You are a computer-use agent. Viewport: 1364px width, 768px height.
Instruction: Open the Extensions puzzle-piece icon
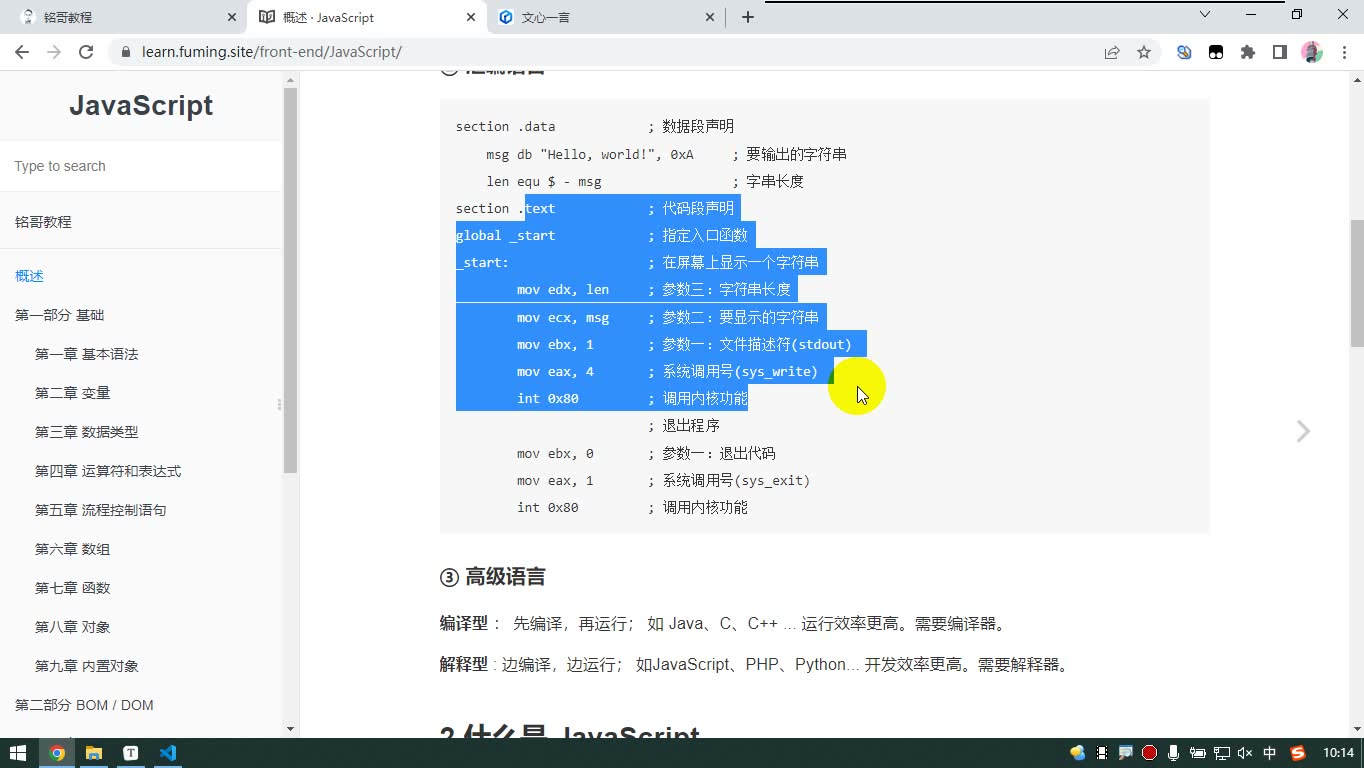pos(1248,52)
